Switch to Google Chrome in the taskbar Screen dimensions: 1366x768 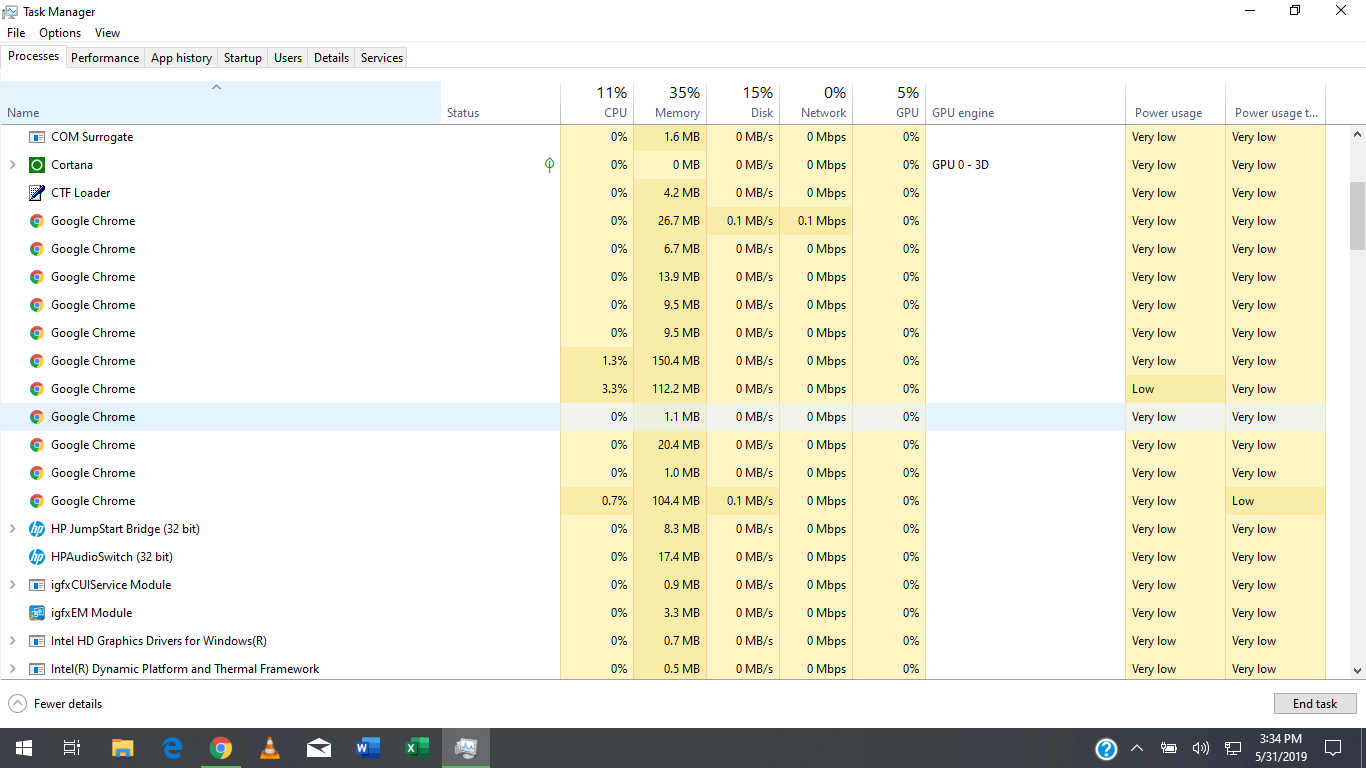[221, 748]
